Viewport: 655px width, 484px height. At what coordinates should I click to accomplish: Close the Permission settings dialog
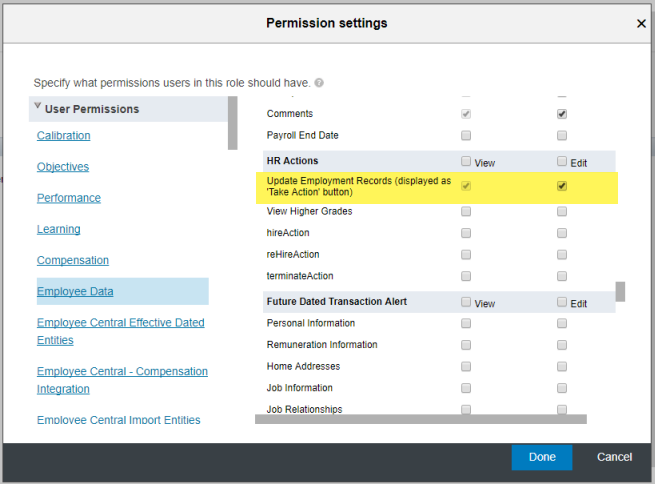pos(641,23)
